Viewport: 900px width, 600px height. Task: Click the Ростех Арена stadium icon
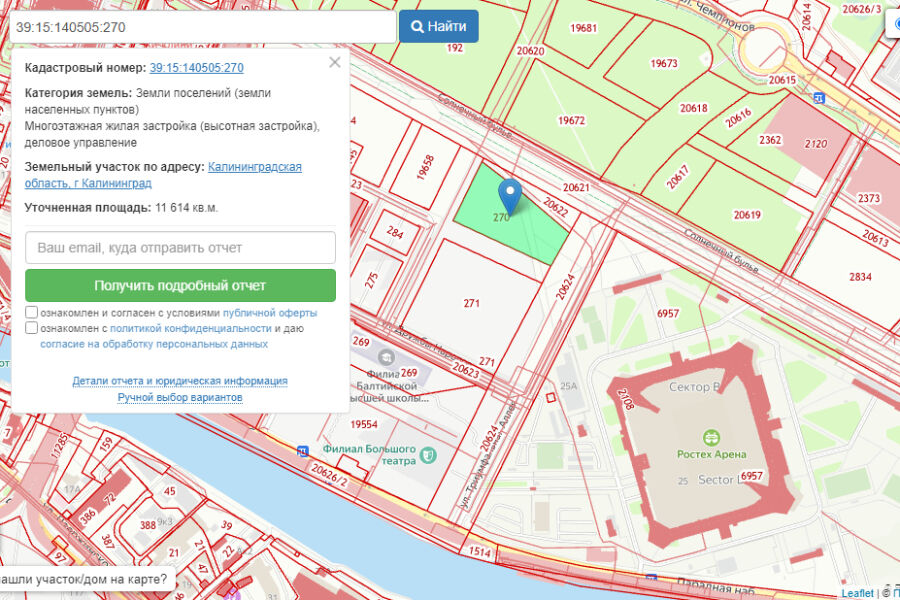coord(711,437)
